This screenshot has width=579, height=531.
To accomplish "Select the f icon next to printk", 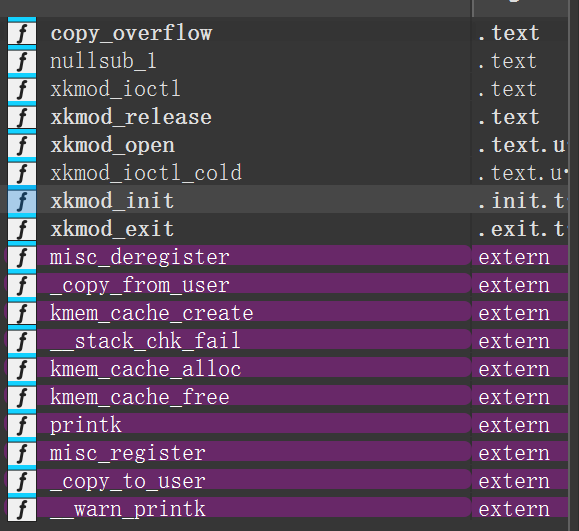I will point(22,425).
